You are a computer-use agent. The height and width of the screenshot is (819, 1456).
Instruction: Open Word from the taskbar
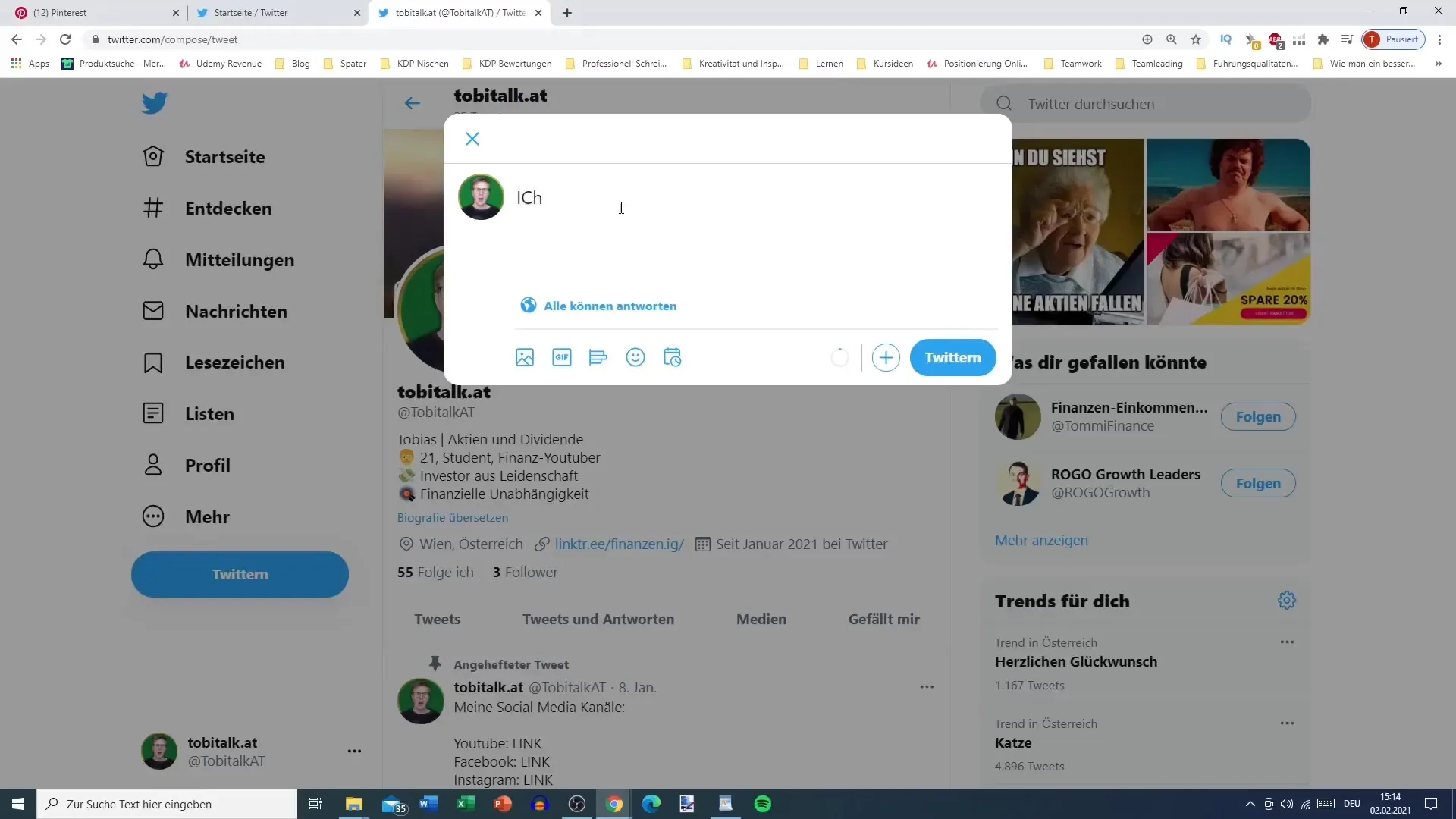point(428,804)
